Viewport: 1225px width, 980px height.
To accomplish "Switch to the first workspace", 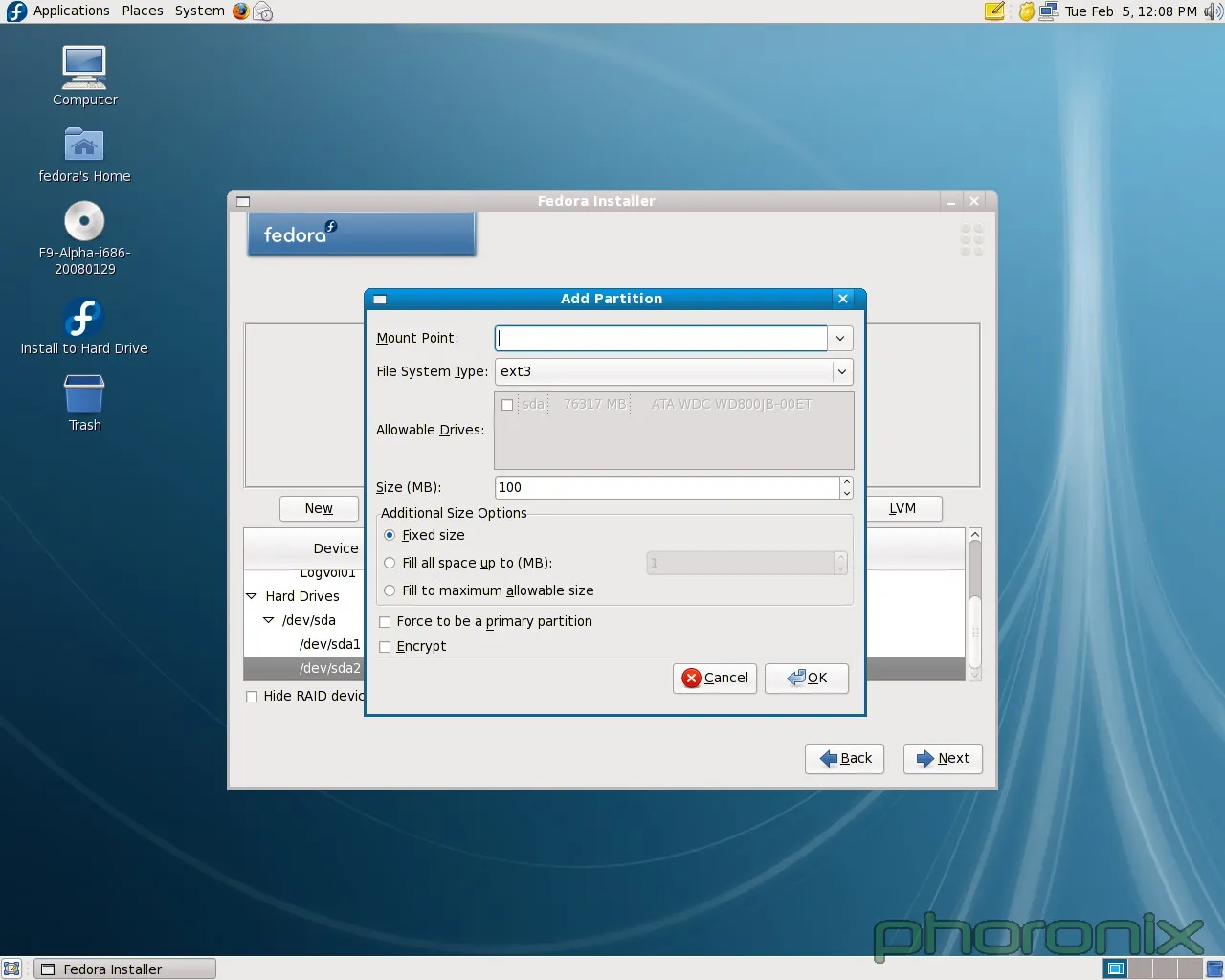I will (x=1115, y=969).
